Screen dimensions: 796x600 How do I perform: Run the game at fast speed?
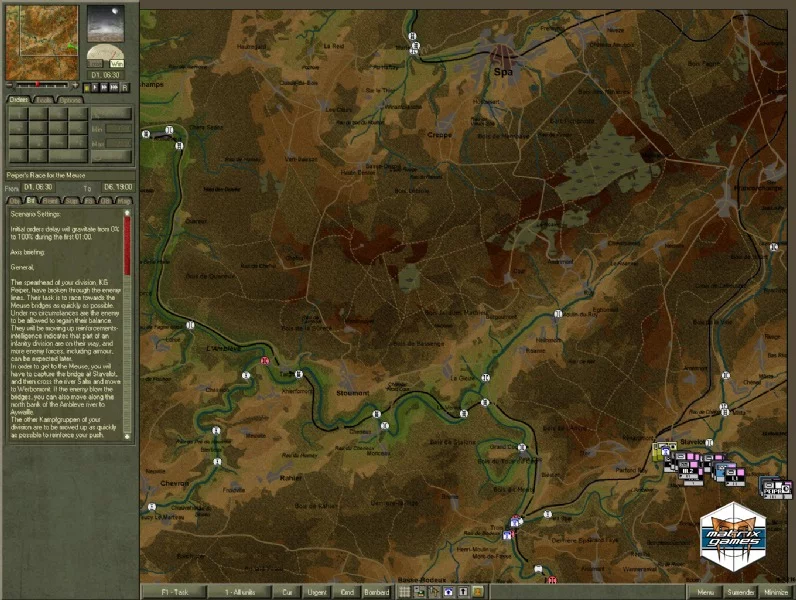click(x=105, y=88)
